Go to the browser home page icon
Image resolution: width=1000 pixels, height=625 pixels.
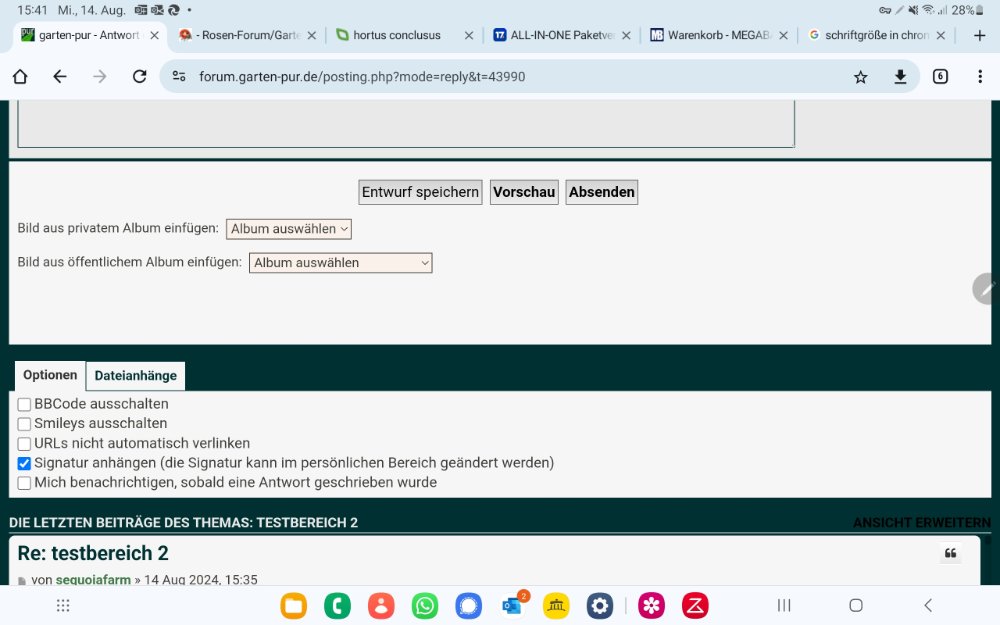click(x=20, y=77)
